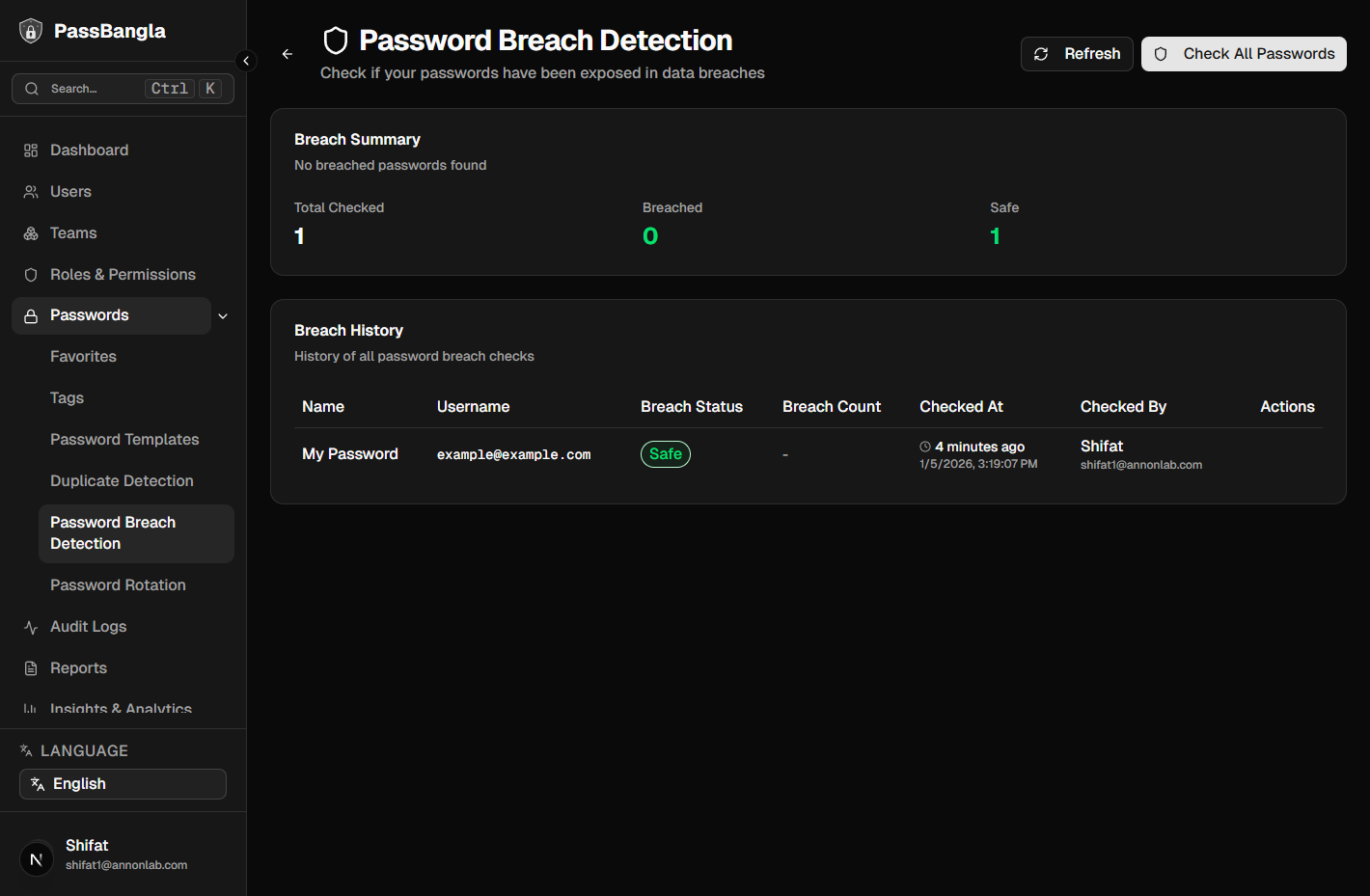Open the Duplicate Detection page
This screenshot has width=1370, height=896.
[x=122, y=480]
